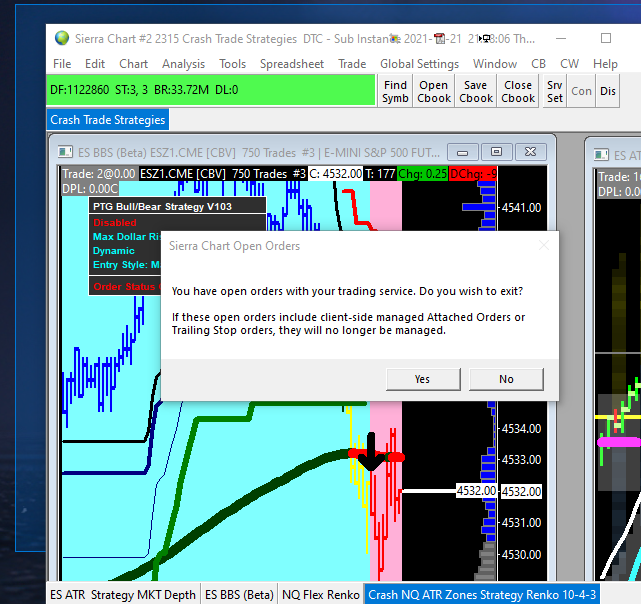The image size is (641, 604).
Task: Click the PTG Bull/Bear Strategy V103 label
Action: (x=162, y=207)
